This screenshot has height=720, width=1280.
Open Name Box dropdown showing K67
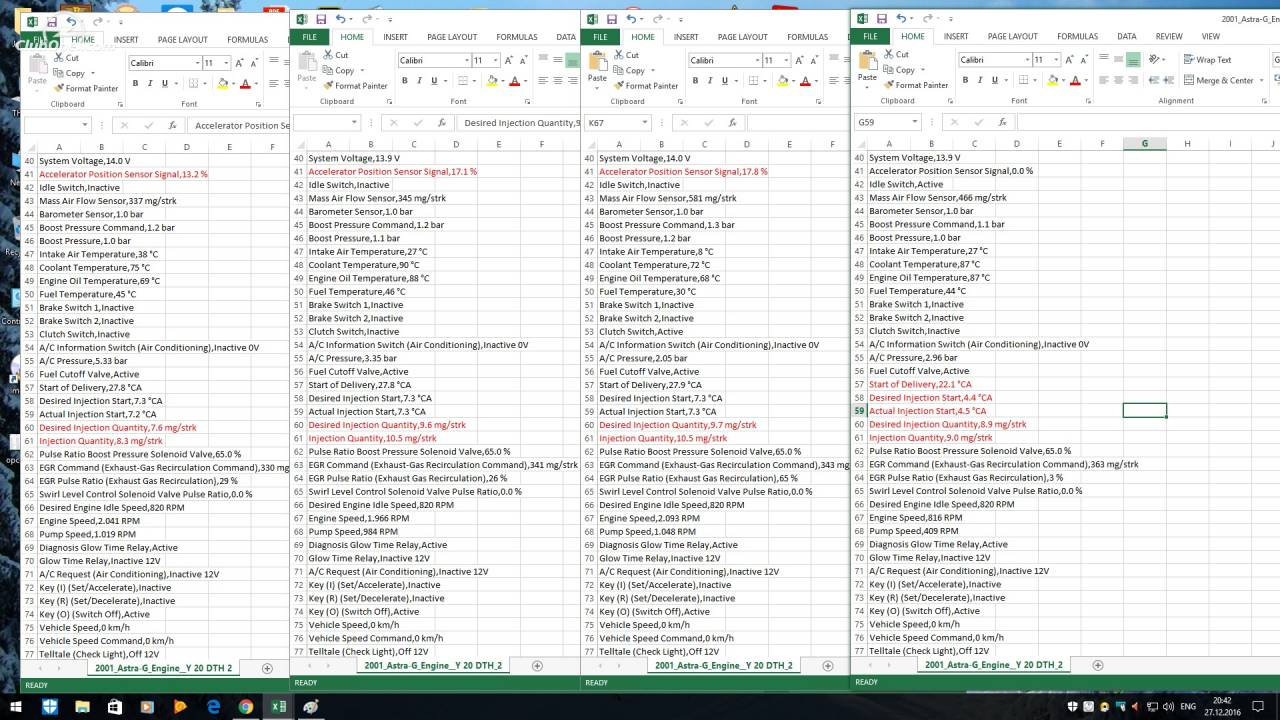[645, 122]
